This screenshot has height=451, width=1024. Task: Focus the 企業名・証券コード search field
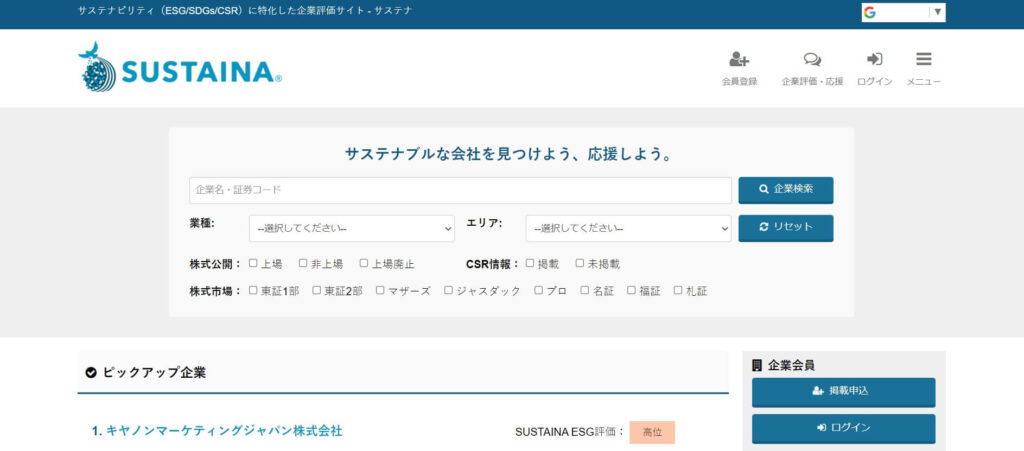[460, 191]
